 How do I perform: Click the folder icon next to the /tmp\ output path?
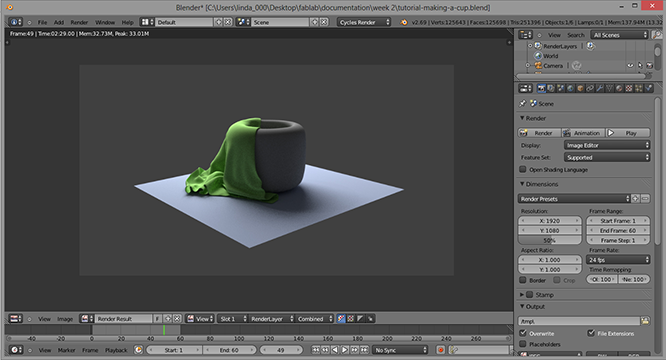646,321
